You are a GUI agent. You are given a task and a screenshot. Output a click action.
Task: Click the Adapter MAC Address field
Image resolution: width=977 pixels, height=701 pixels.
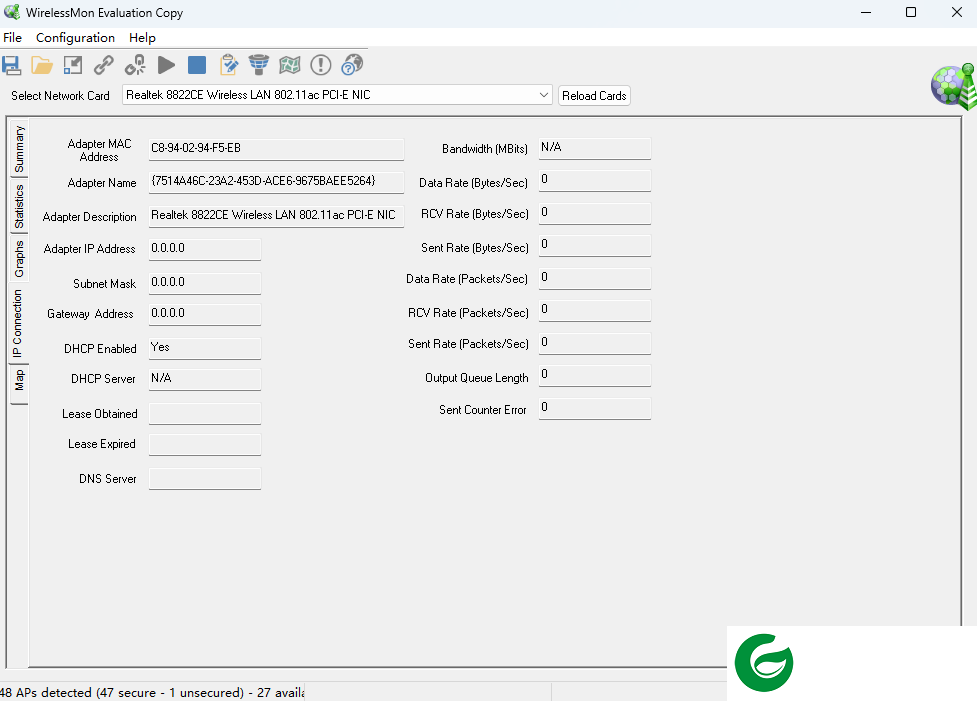point(276,149)
